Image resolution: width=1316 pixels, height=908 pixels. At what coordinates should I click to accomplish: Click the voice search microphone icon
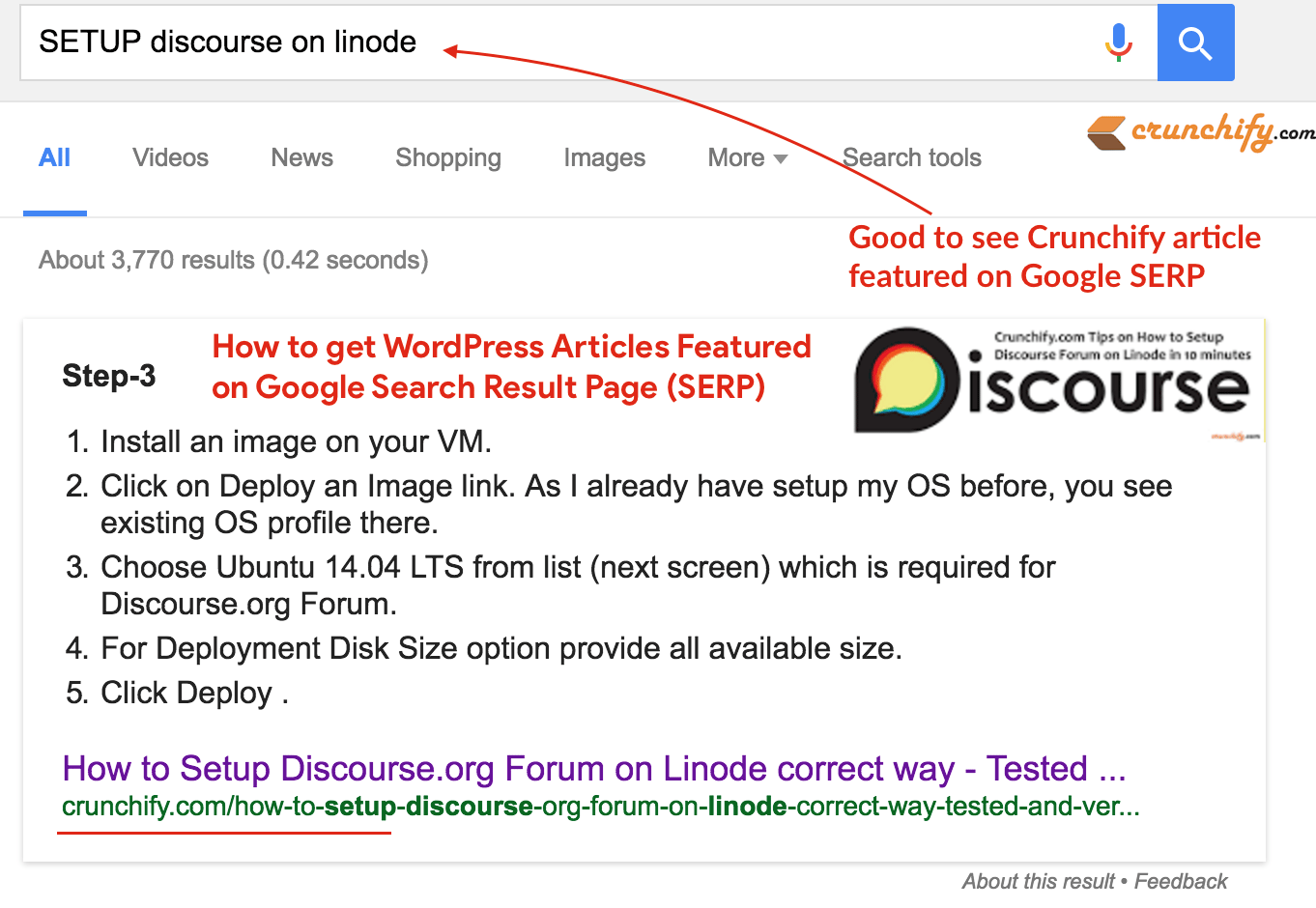[x=1118, y=43]
